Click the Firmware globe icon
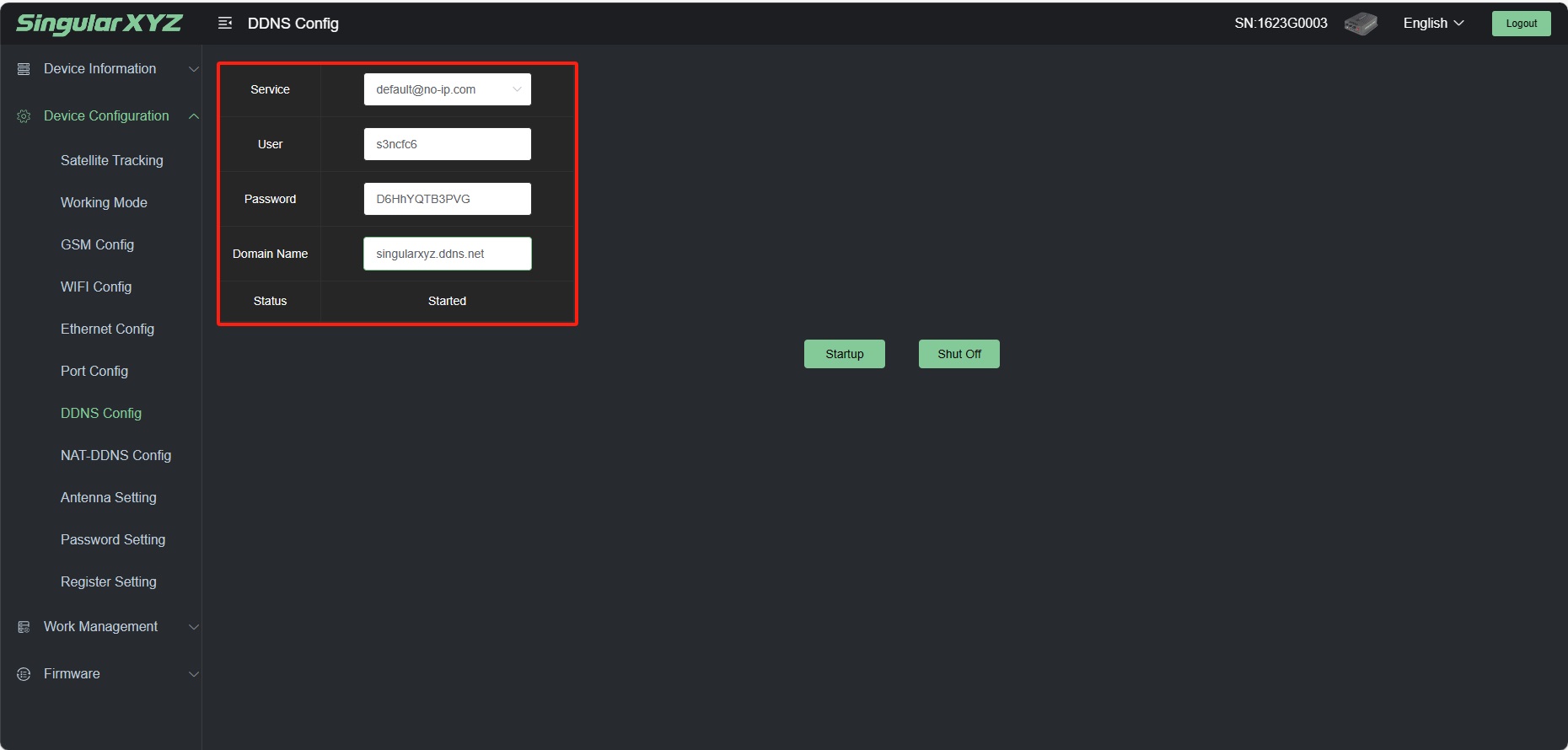The height and width of the screenshot is (750, 1568). pos(24,674)
